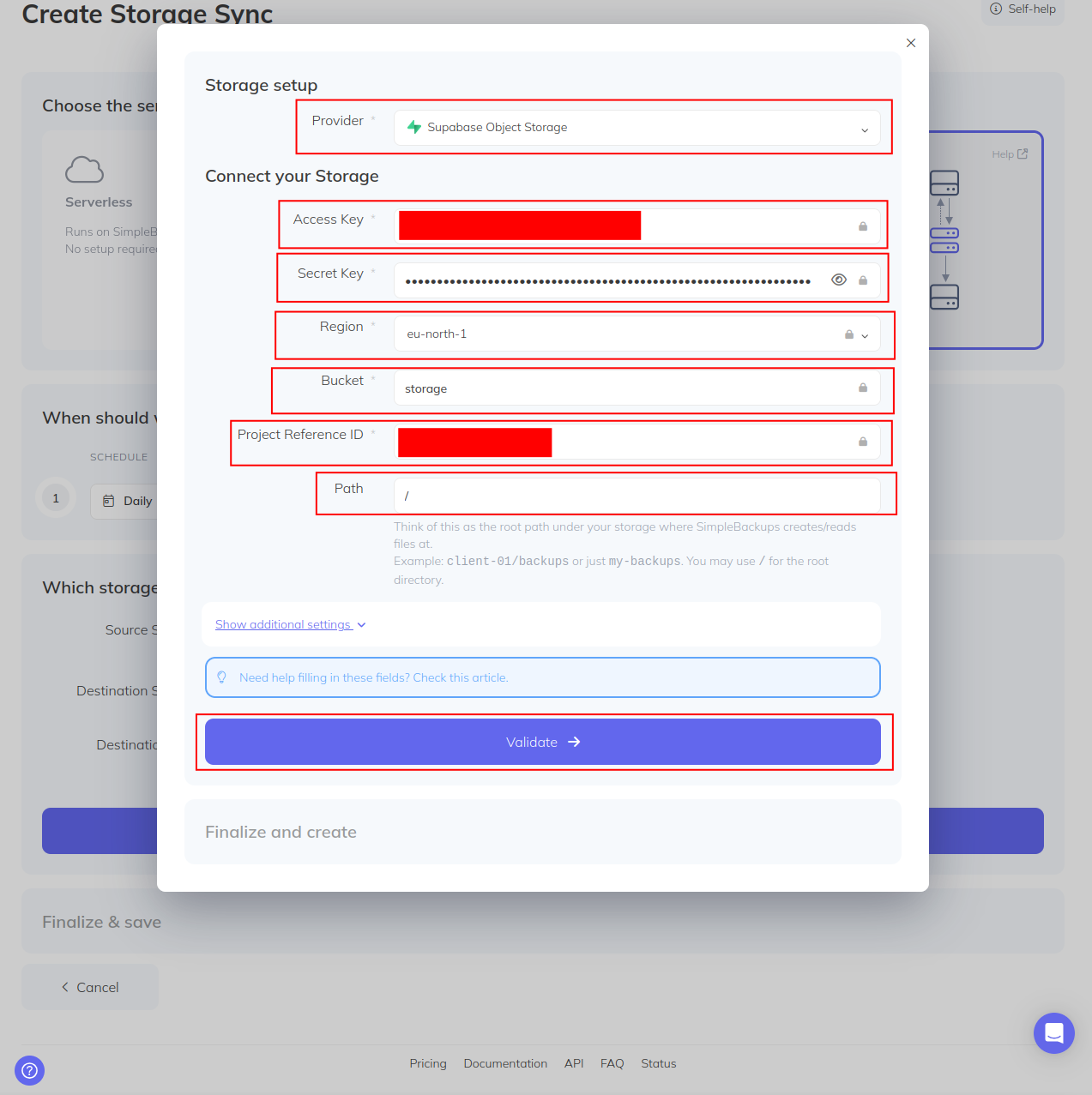1092x1095 pixels.
Task: Click the Storage setup heading
Action: coord(262,85)
